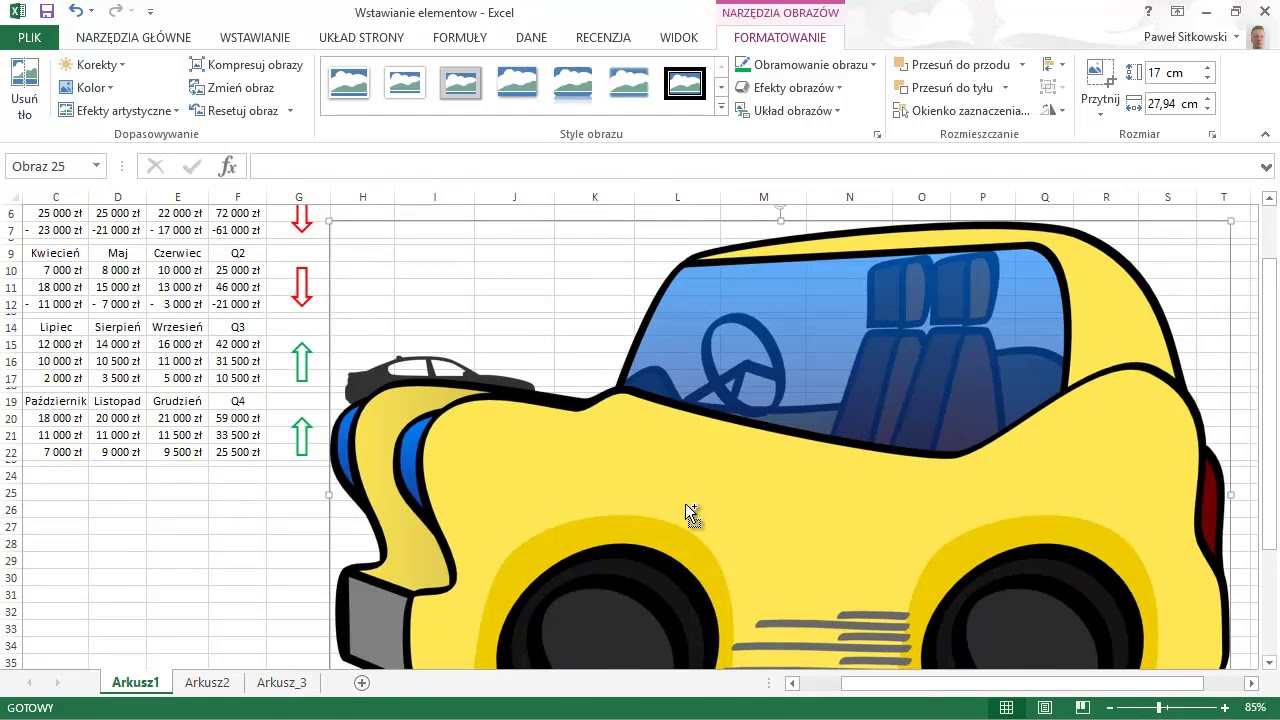
Task: Open Obramowanie obrazu border menu
Action: pyautogui.click(x=805, y=65)
